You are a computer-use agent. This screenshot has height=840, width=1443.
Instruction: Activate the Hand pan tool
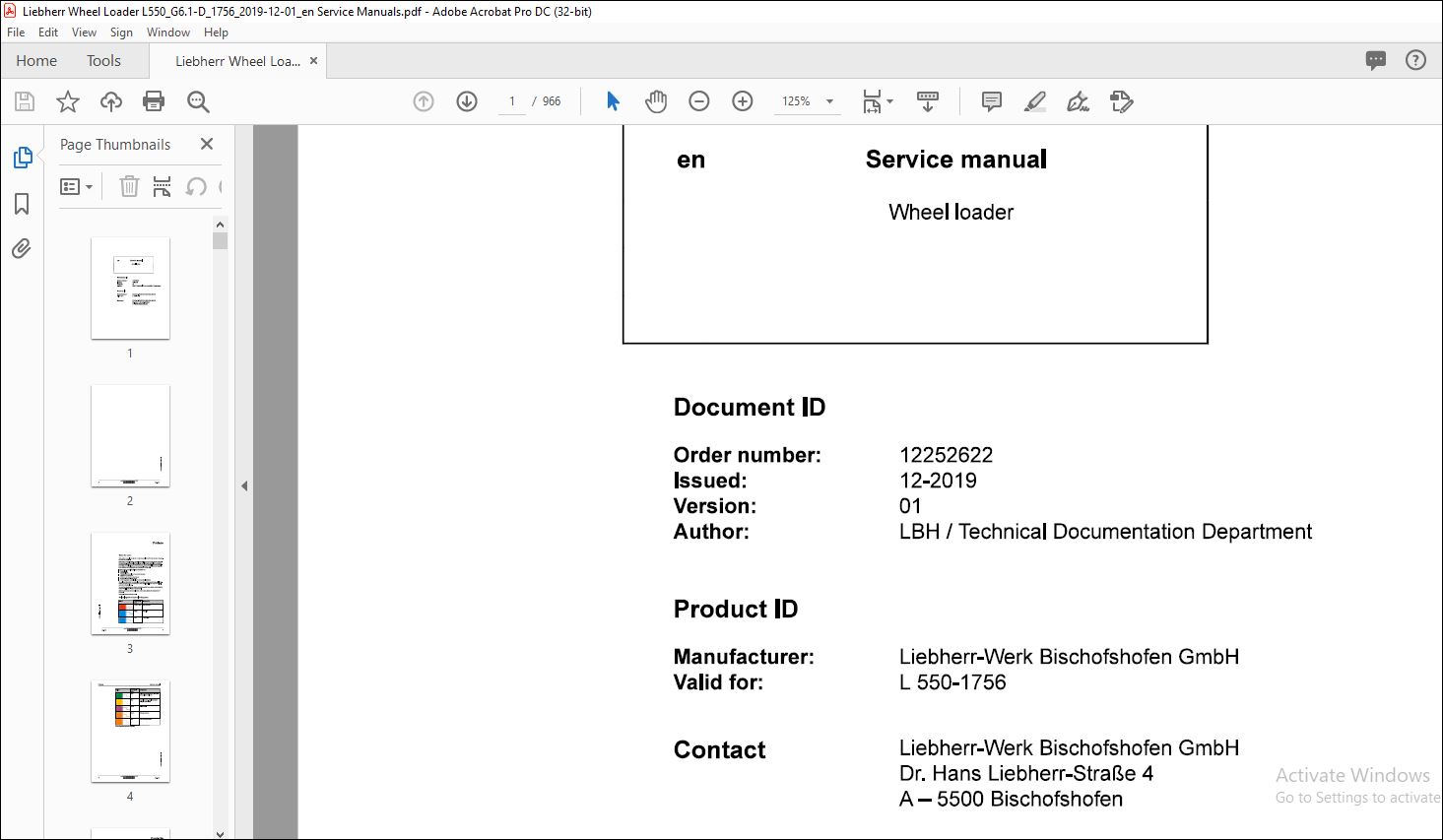click(656, 101)
